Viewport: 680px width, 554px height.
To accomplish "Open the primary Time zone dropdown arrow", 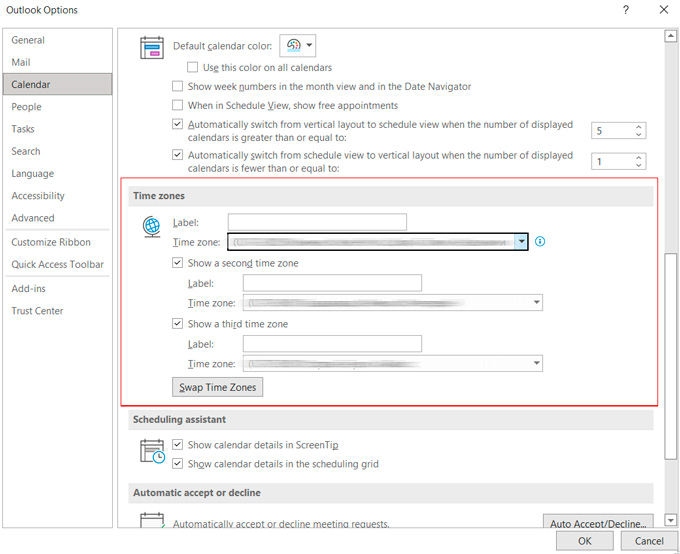I will (x=521, y=242).
